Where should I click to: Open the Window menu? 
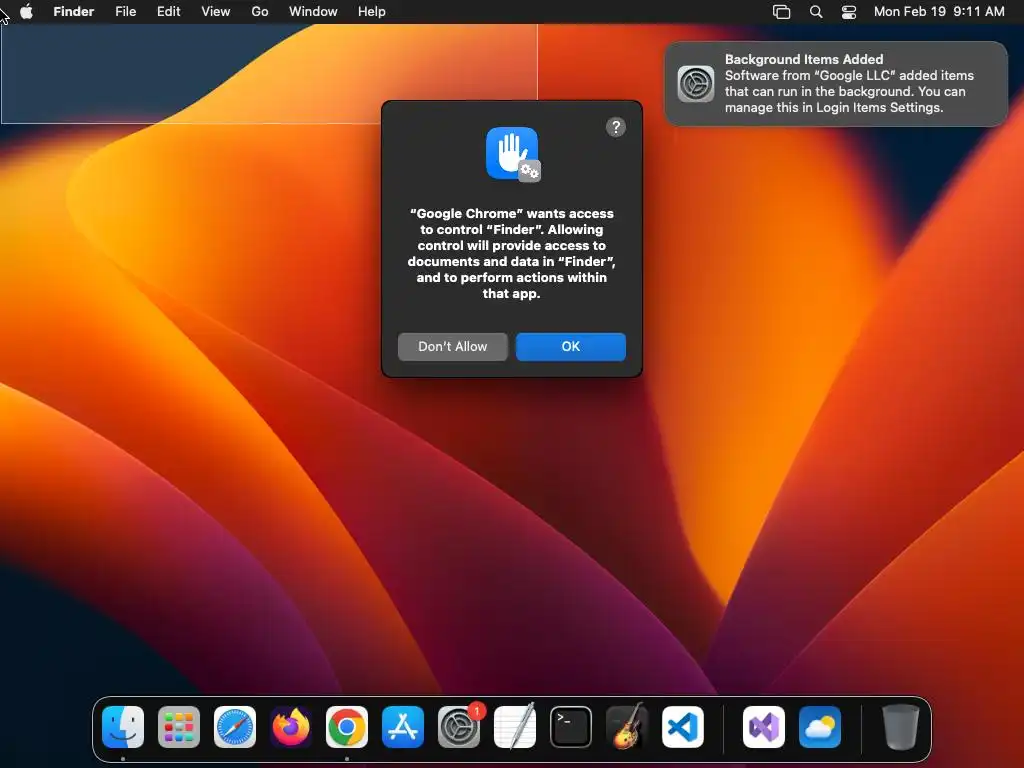pyautogui.click(x=313, y=12)
